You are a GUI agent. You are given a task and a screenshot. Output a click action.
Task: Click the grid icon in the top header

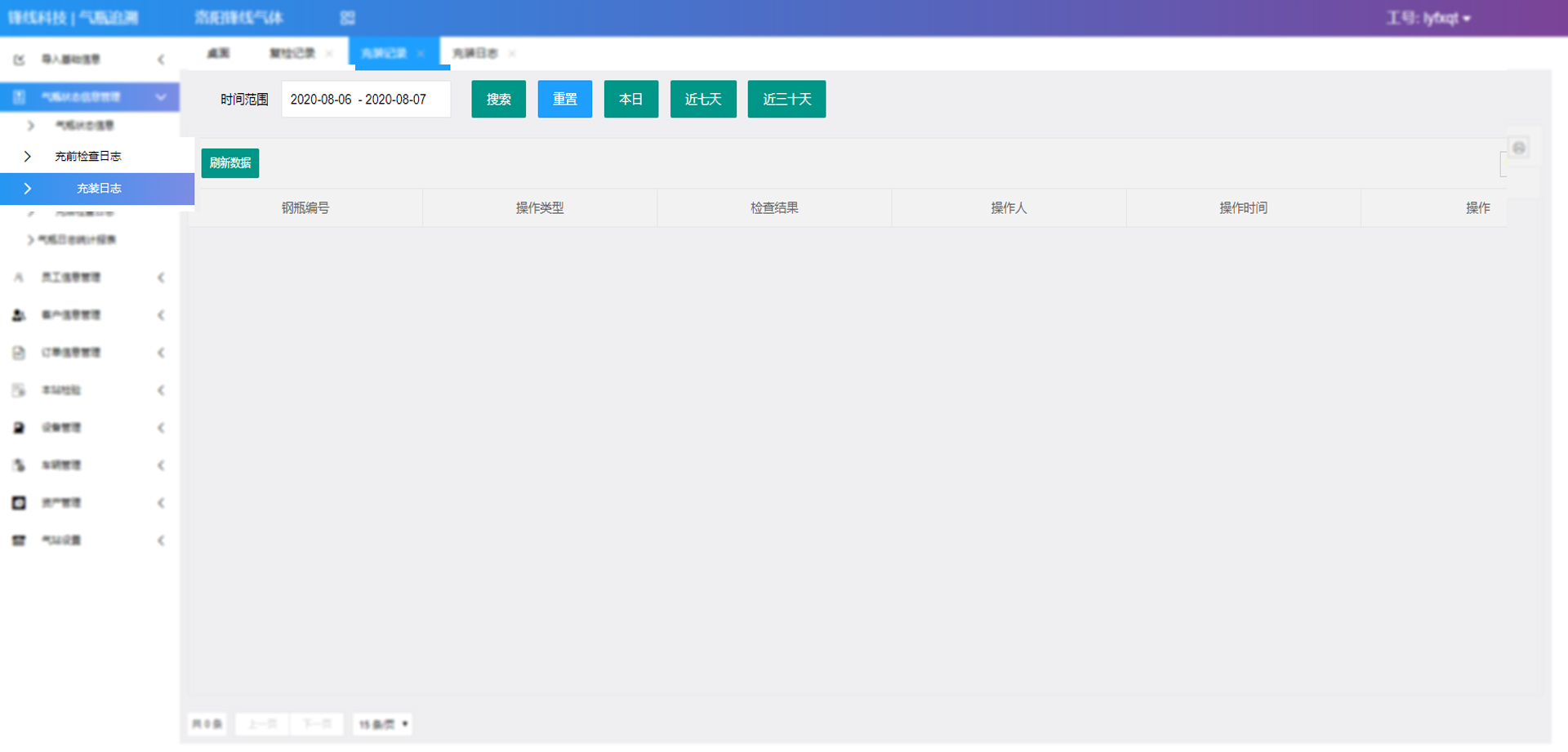[x=347, y=18]
